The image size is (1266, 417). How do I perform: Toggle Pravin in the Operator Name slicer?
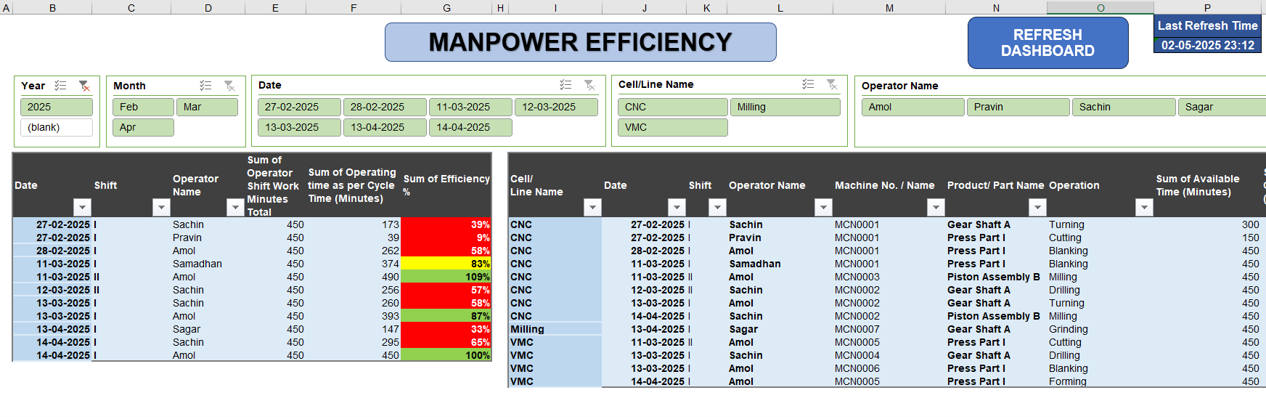point(1018,107)
